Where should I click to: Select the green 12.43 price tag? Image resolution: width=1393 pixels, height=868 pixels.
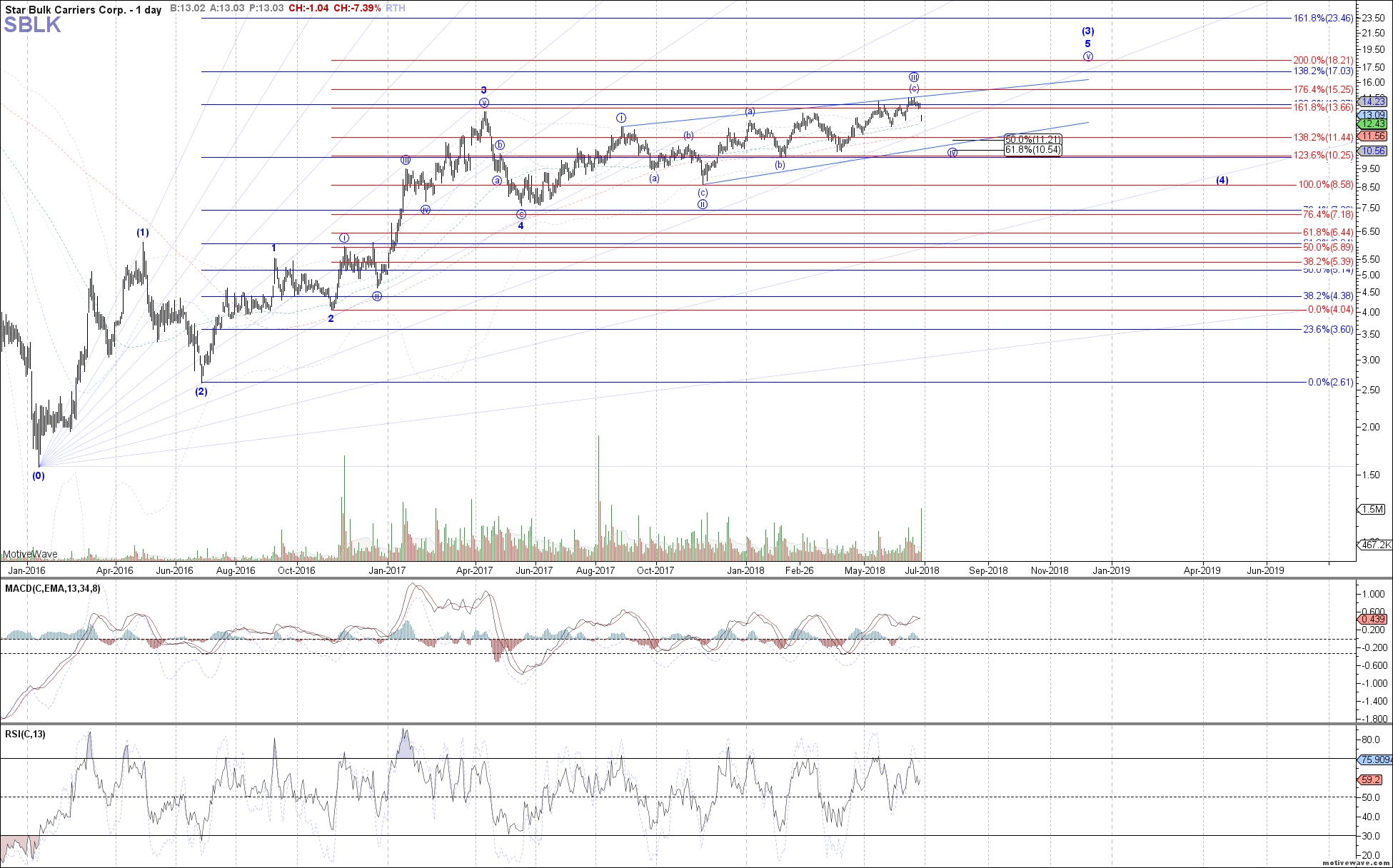[1374, 124]
